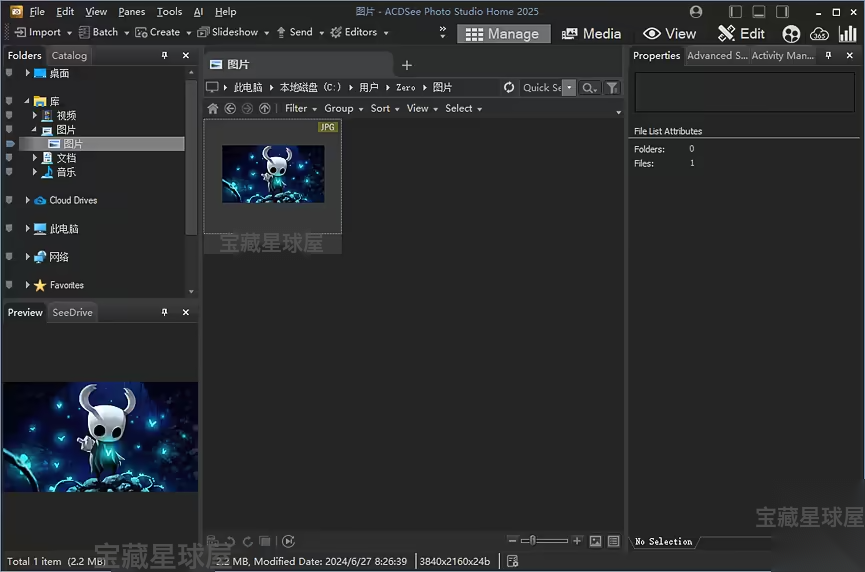Image resolution: width=865 pixels, height=572 pixels.
Task: Toggle Easy-Select marker beside 文档
Action: coord(9,158)
